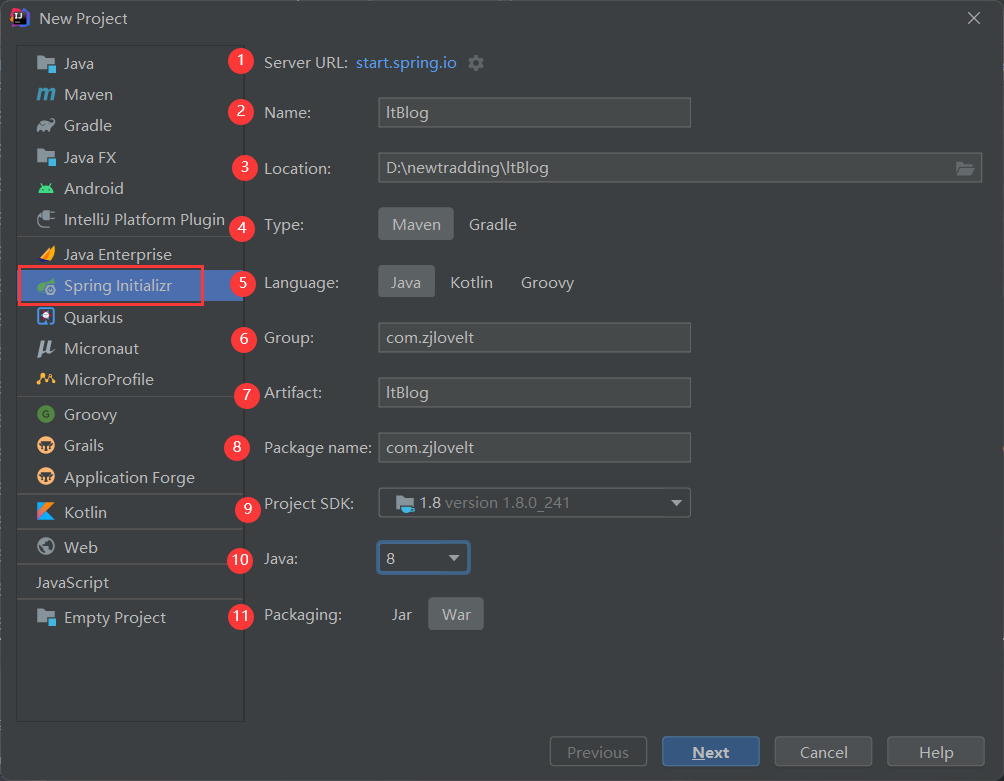Click the Maven 'm' icon
The image size is (1004, 781).
point(46,94)
